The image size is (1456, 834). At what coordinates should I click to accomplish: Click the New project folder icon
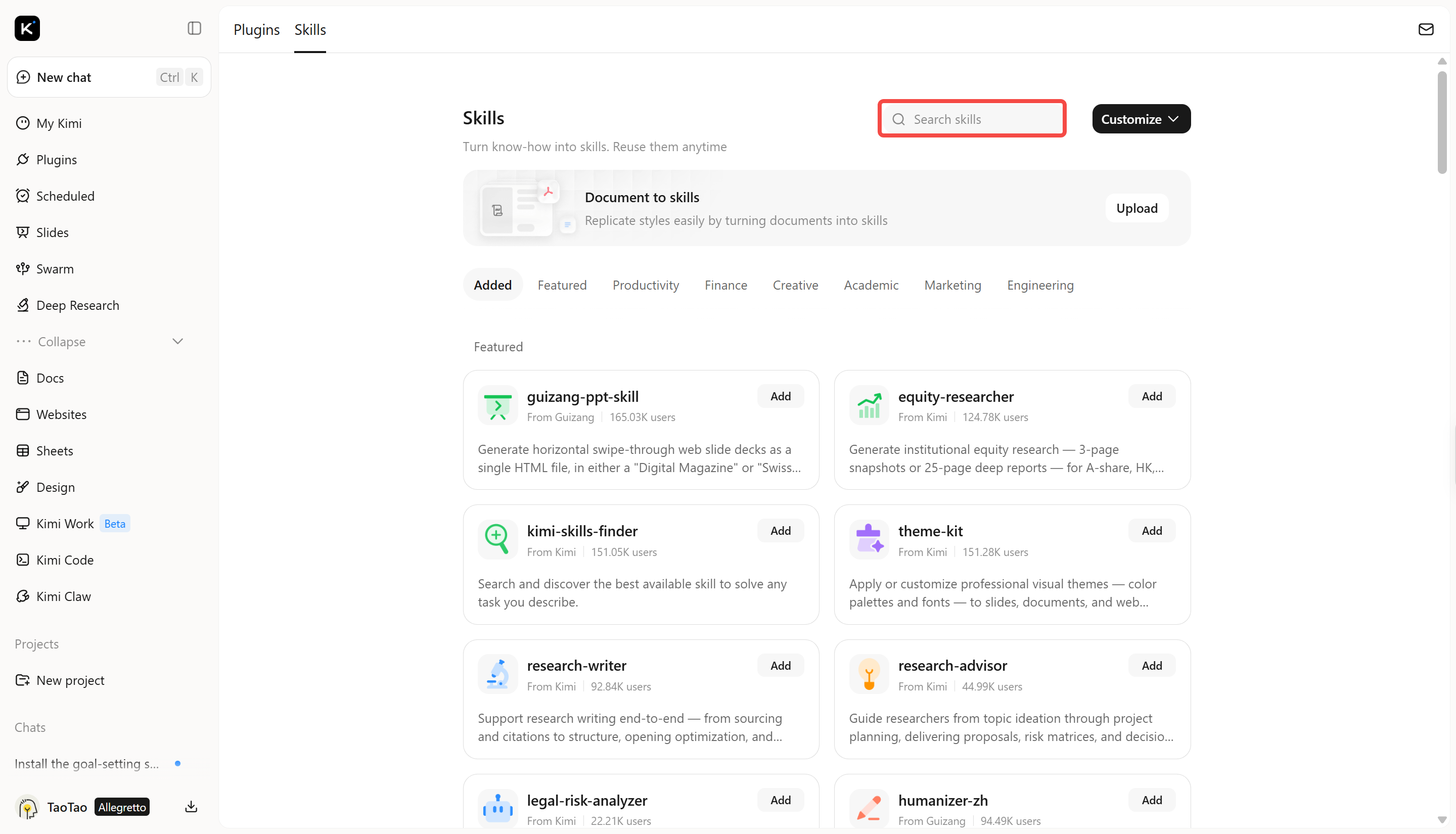[x=23, y=680]
